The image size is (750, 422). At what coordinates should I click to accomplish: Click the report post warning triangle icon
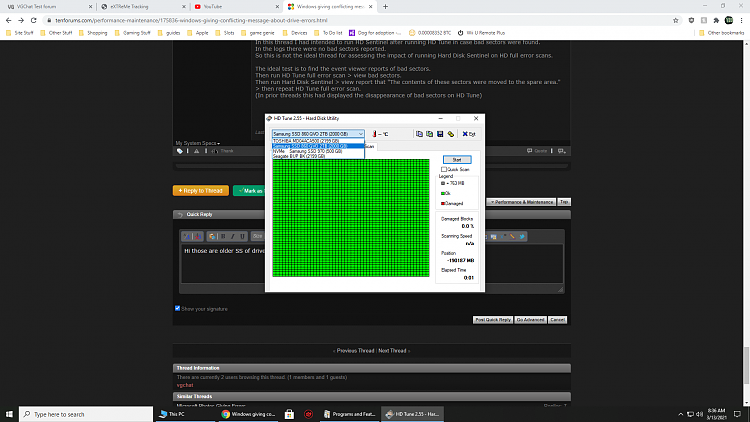point(197,151)
